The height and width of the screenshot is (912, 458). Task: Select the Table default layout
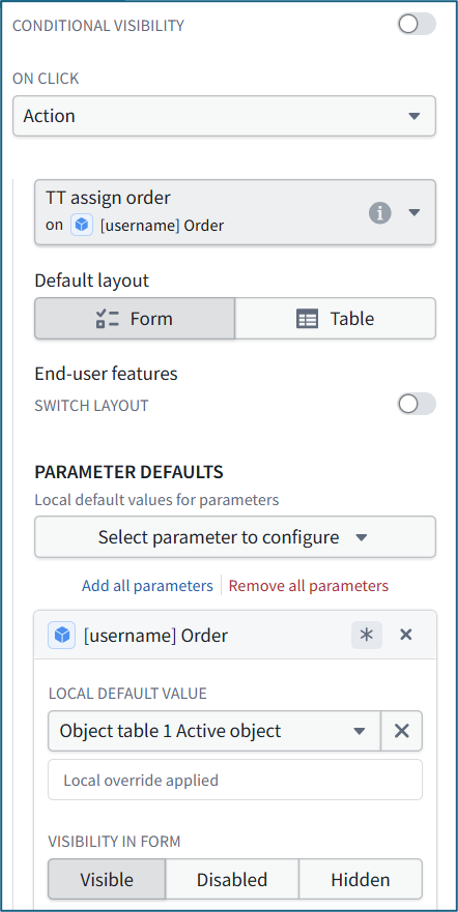pyautogui.click(x=335, y=318)
